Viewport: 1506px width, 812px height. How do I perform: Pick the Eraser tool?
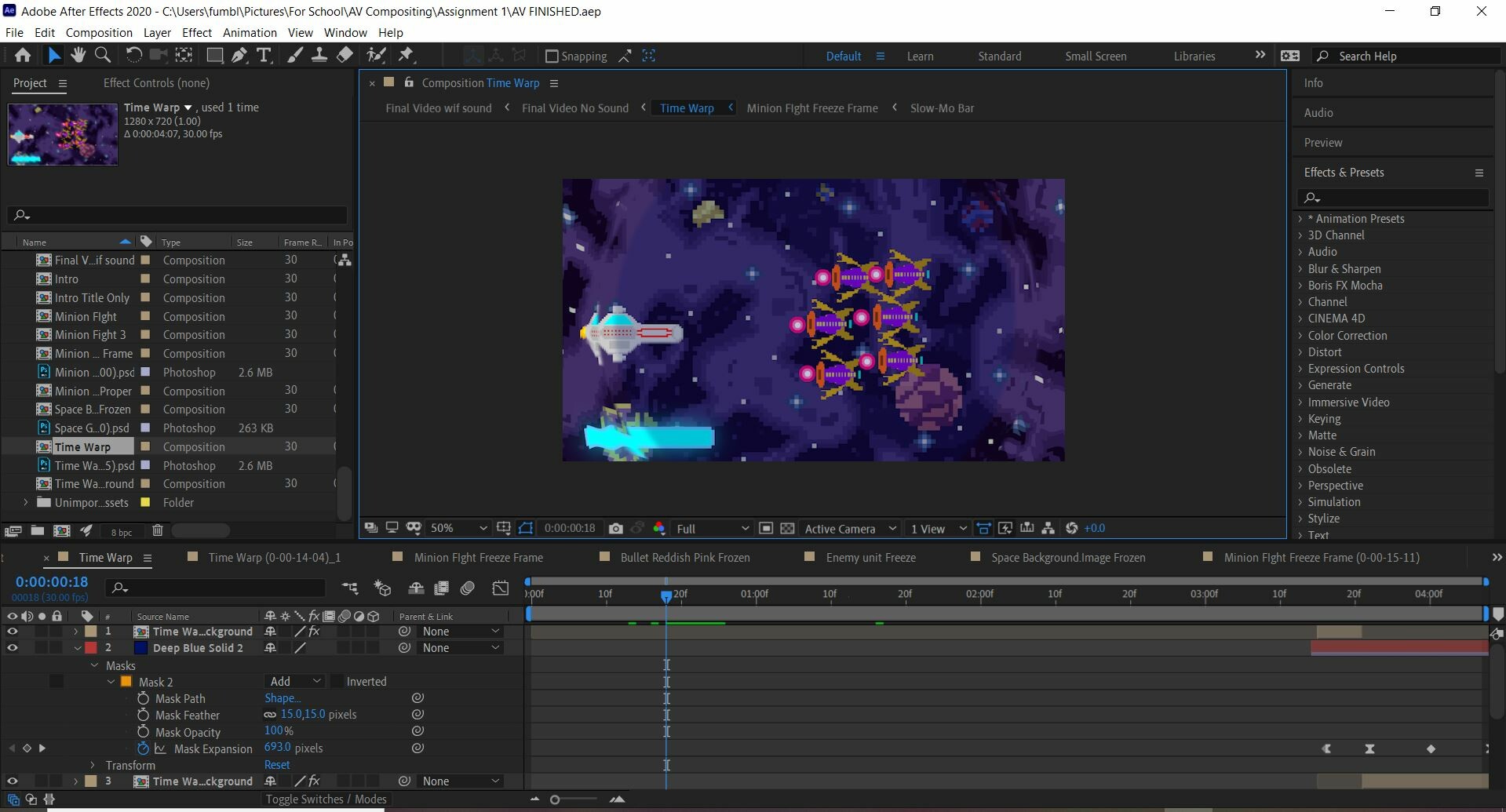[345, 55]
